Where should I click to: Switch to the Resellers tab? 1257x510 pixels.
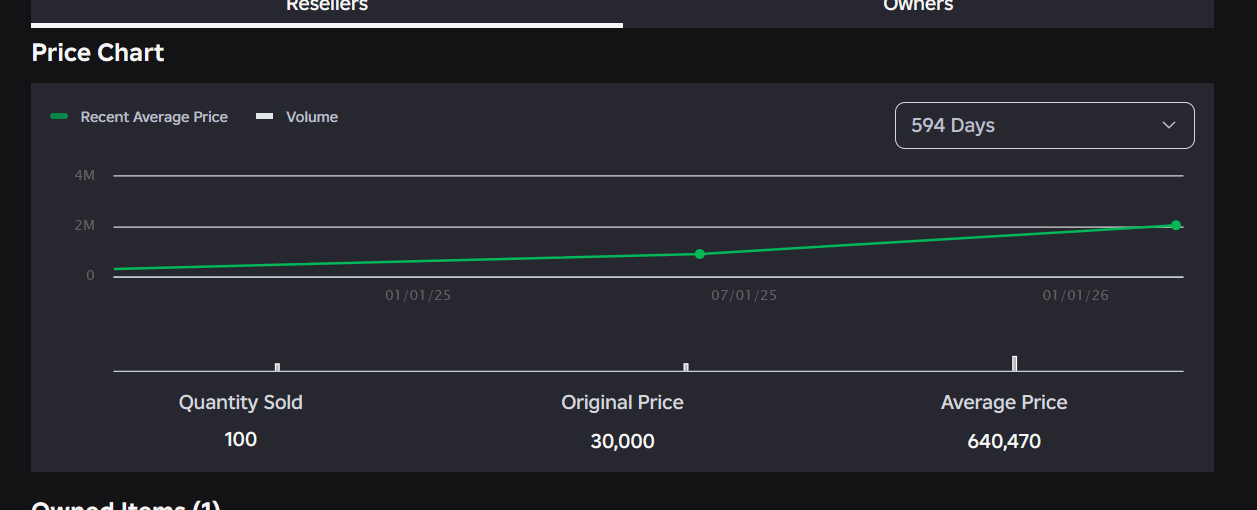coord(327,7)
